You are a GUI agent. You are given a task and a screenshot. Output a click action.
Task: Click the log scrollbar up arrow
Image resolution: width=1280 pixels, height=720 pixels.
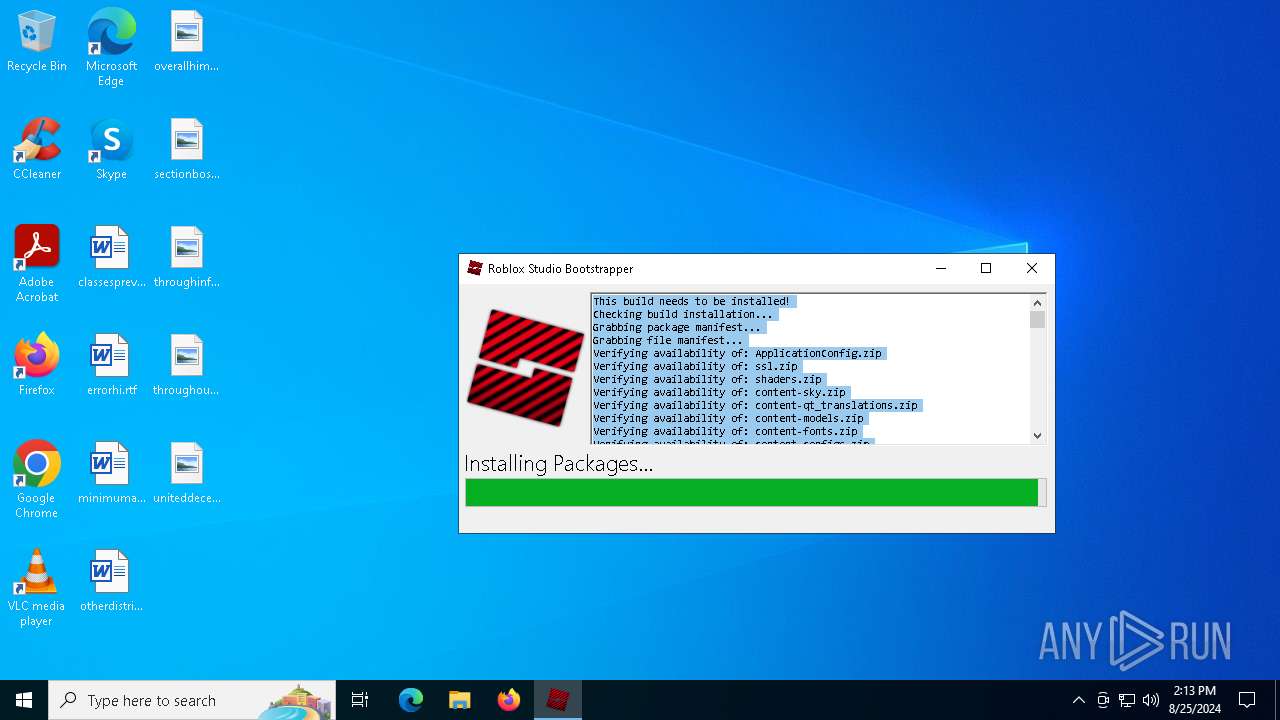[x=1037, y=302]
